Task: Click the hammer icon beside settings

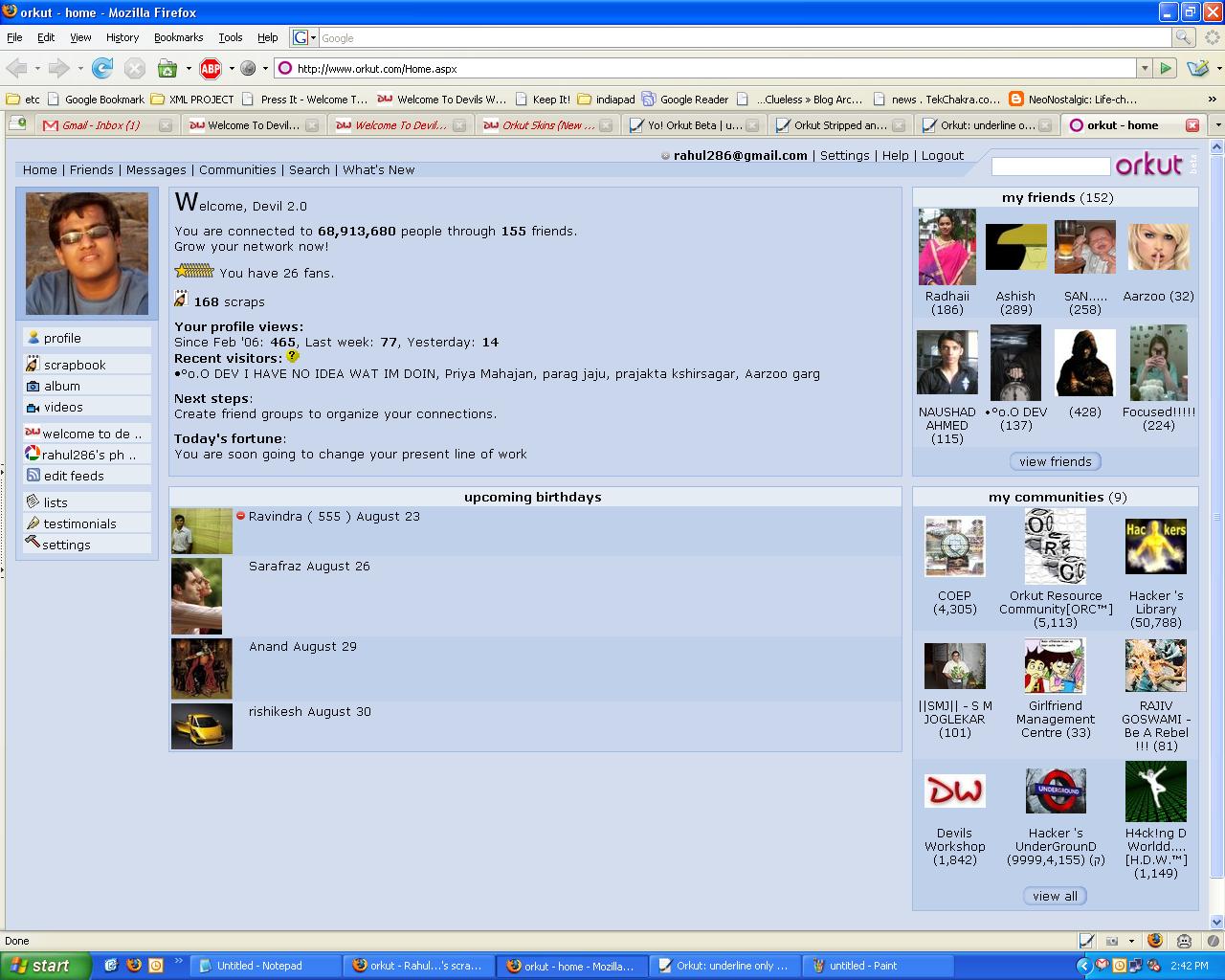Action: pos(33,543)
